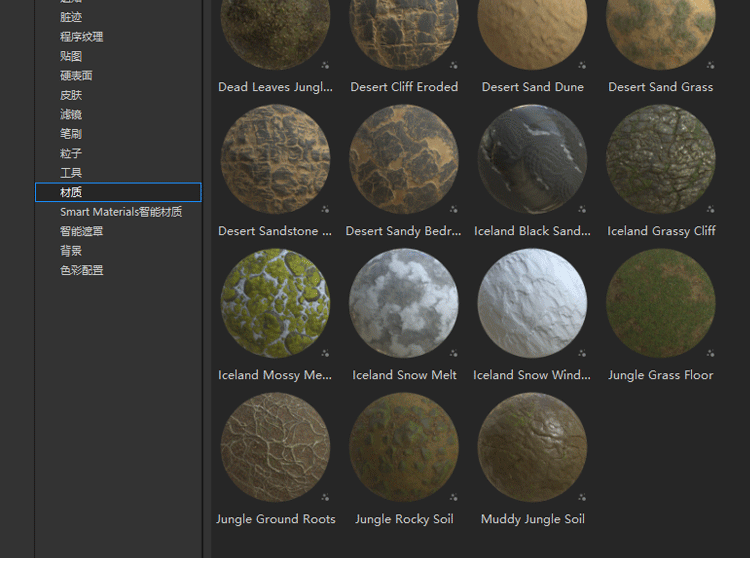Choose the Iceland Snow Melt material sphere
The width and height of the screenshot is (750, 580).
(404, 303)
